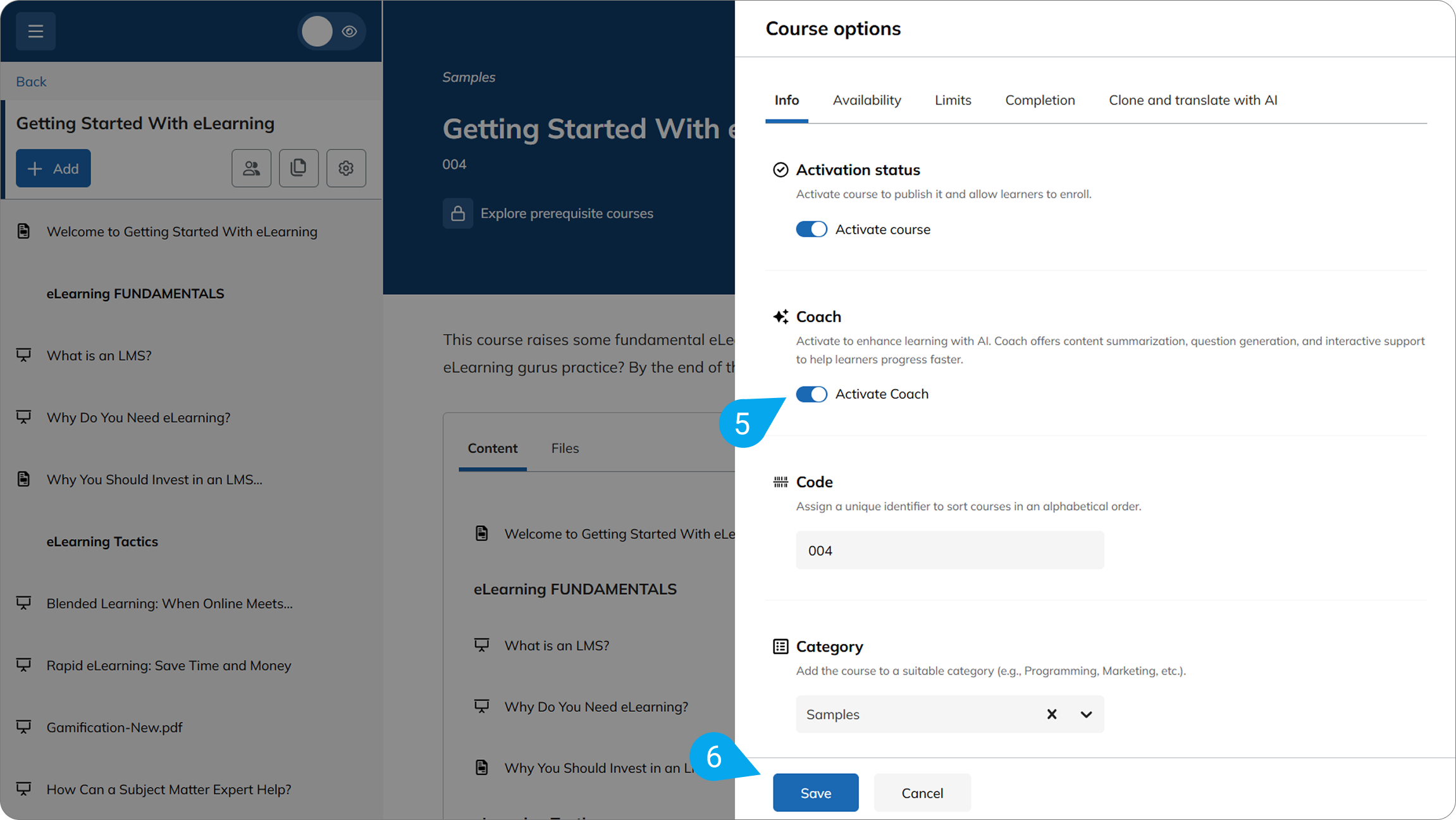Image resolution: width=1456 pixels, height=820 pixels.
Task: Click the Back link
Action: [31, 81]
